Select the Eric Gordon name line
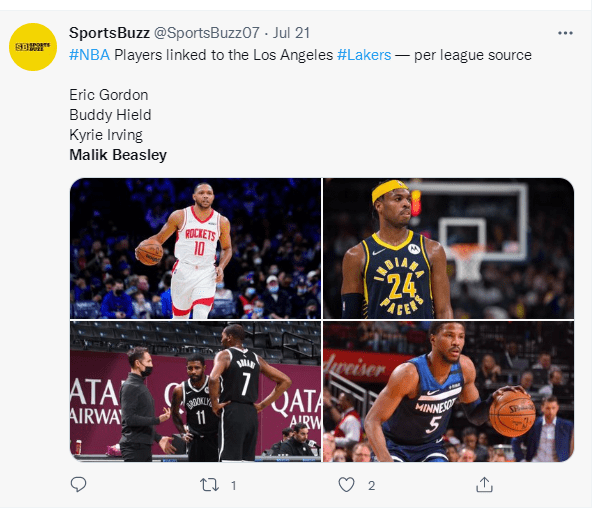The image size is (592, 508). 109,95
